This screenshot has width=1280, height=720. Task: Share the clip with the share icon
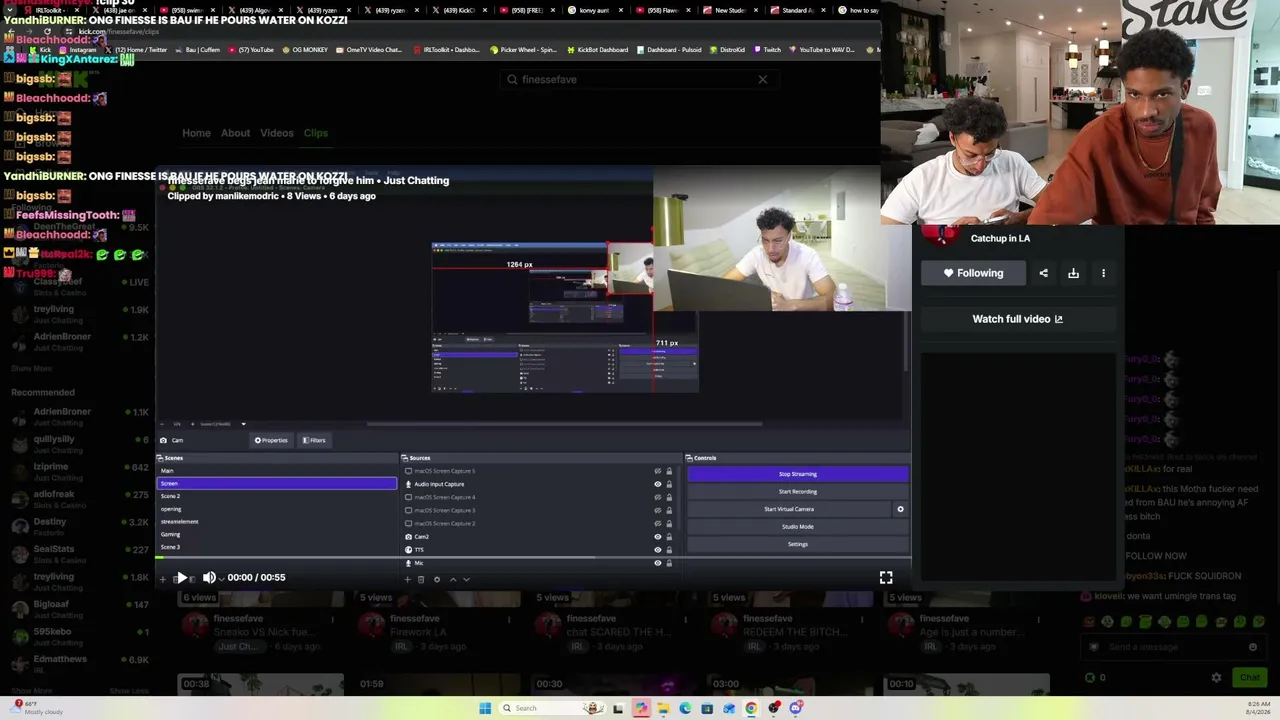[x=1043, y=273]
